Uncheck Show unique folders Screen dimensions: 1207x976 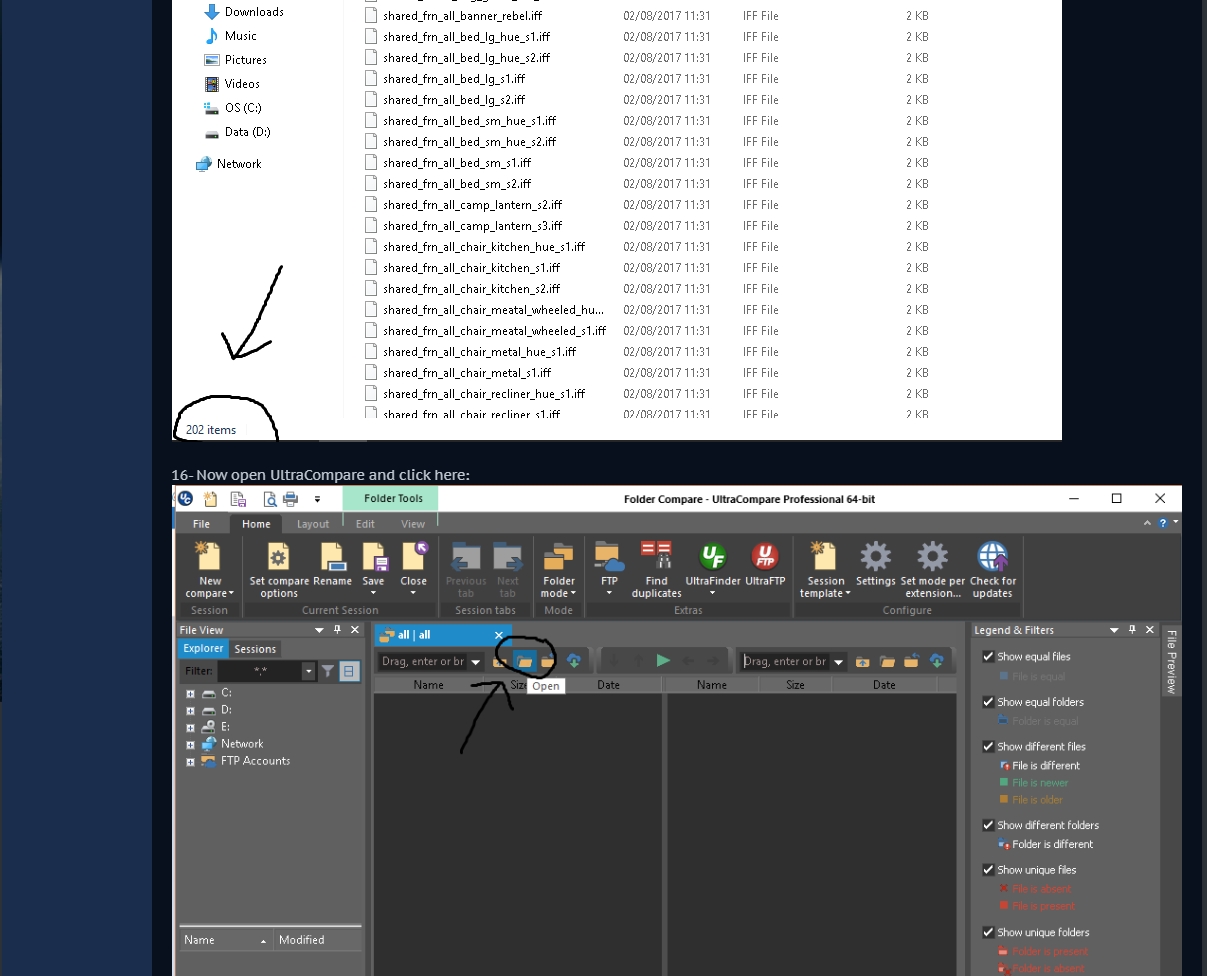tap(988, 932)
